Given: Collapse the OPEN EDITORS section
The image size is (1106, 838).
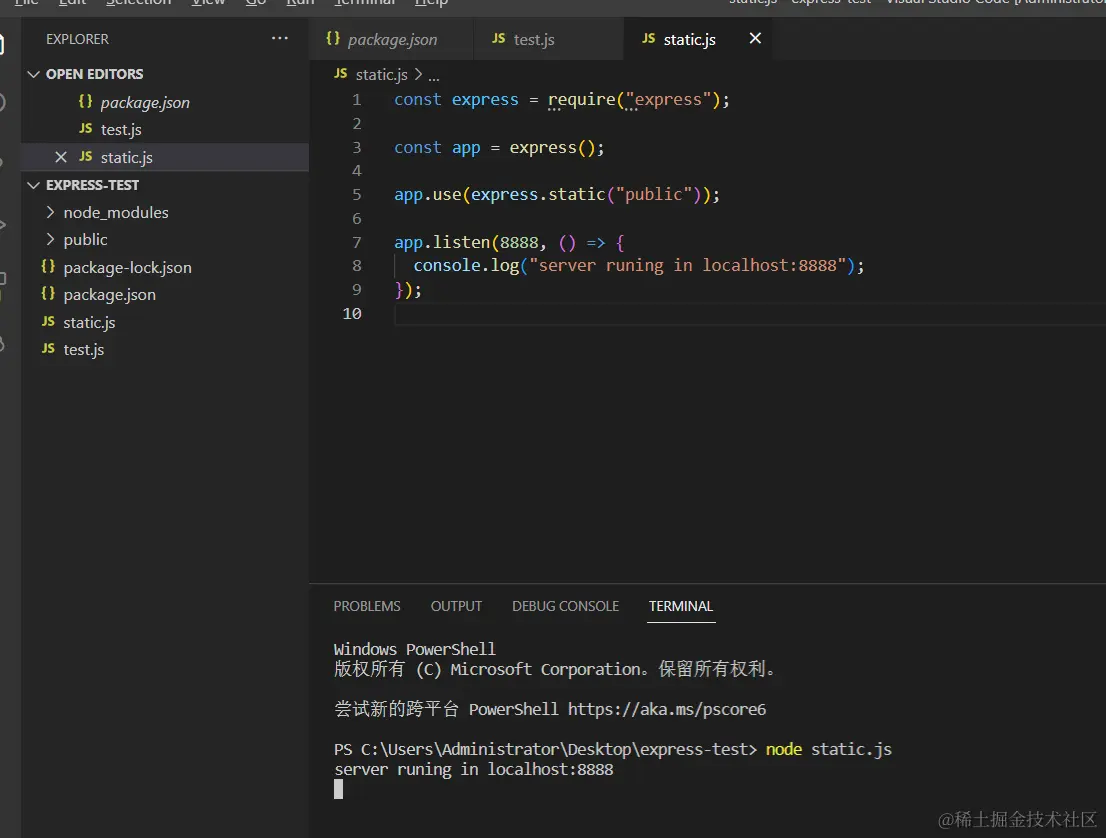Looking at the screenshot, I should [35, 74].
